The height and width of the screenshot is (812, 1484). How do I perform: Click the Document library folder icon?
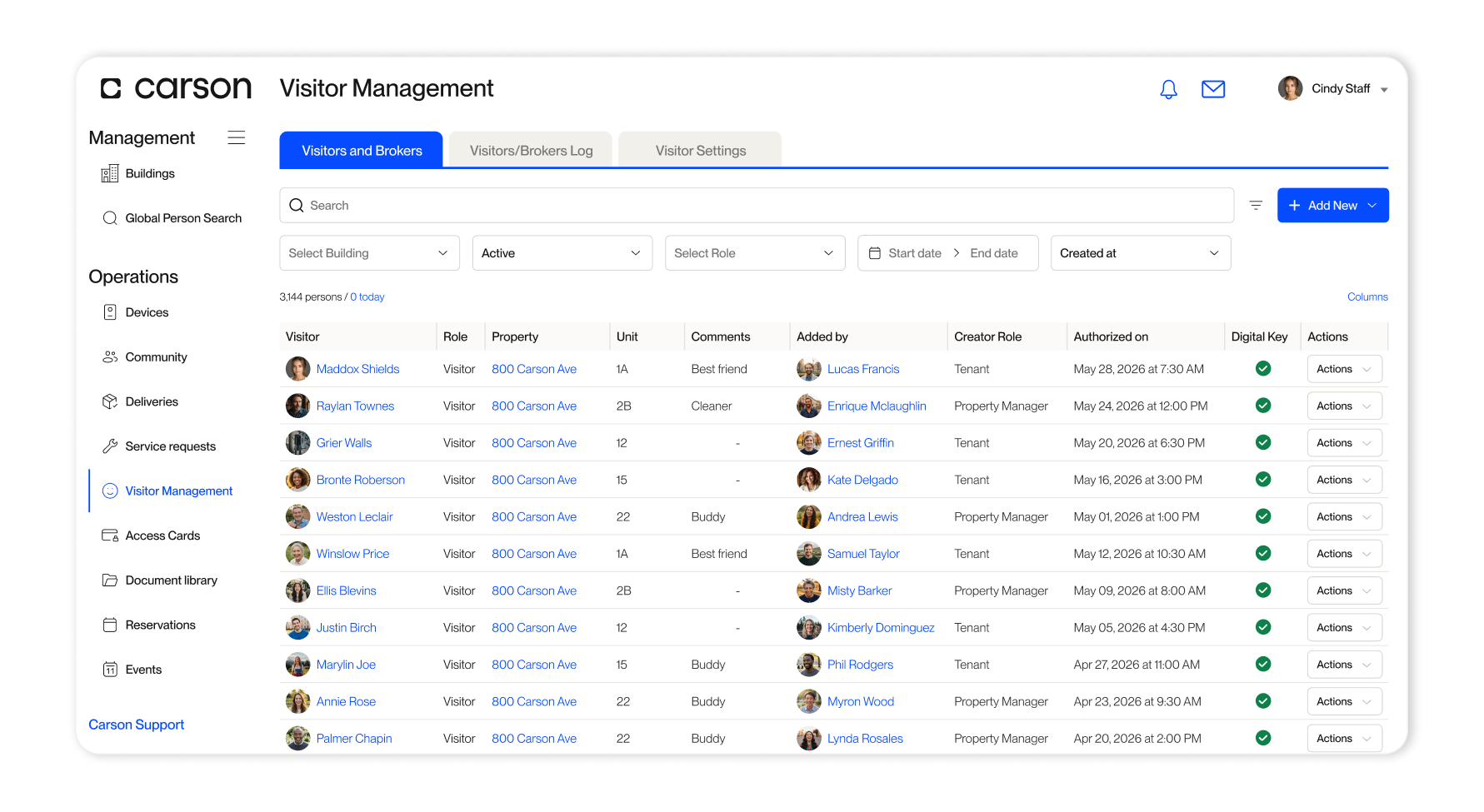[109, 580]
